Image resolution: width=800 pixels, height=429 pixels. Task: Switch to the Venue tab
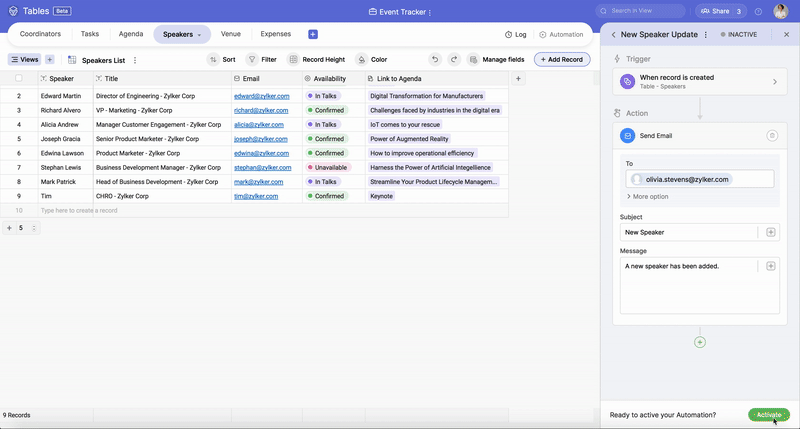pos(230,34)
